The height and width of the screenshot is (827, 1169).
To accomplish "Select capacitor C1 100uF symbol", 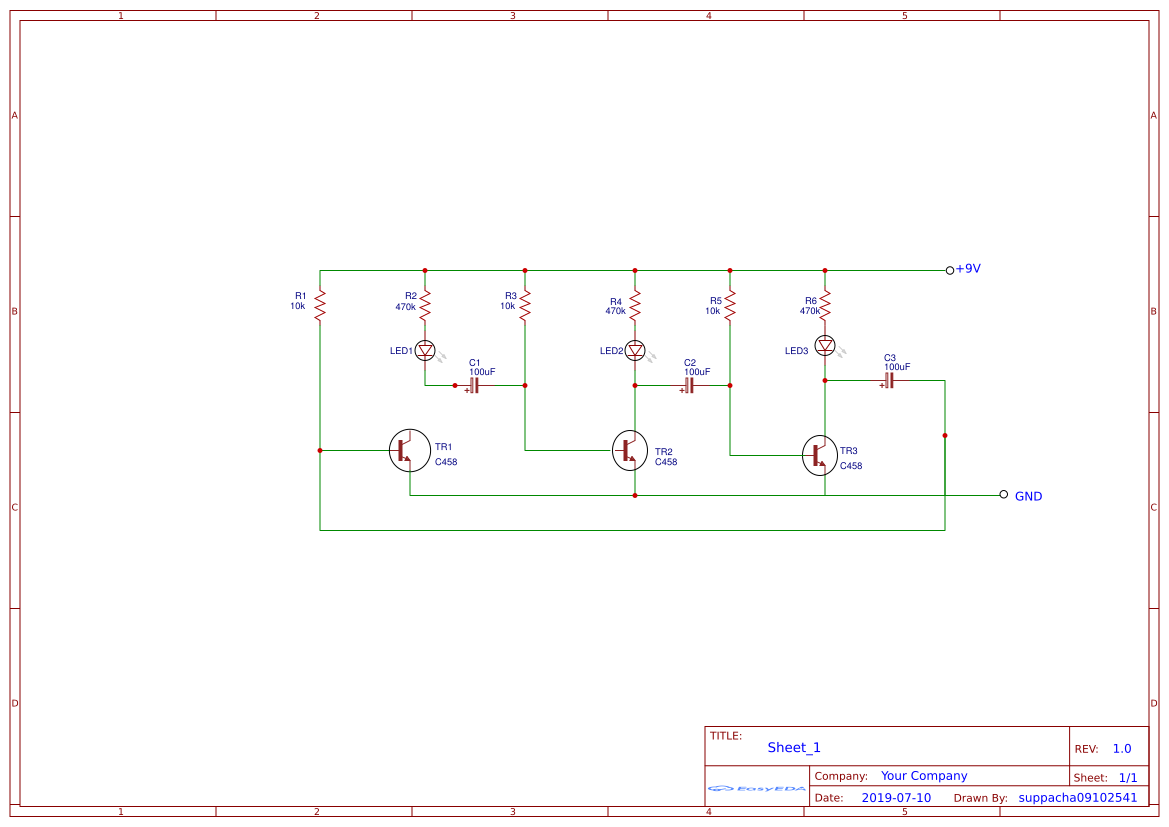I will pyautogui.click(x=474, y=385).
